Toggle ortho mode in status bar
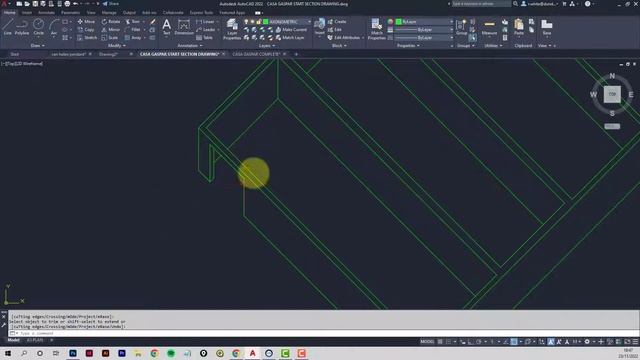Image resolution: width=640 pixels, height=360 pixels. coord(471,342)
